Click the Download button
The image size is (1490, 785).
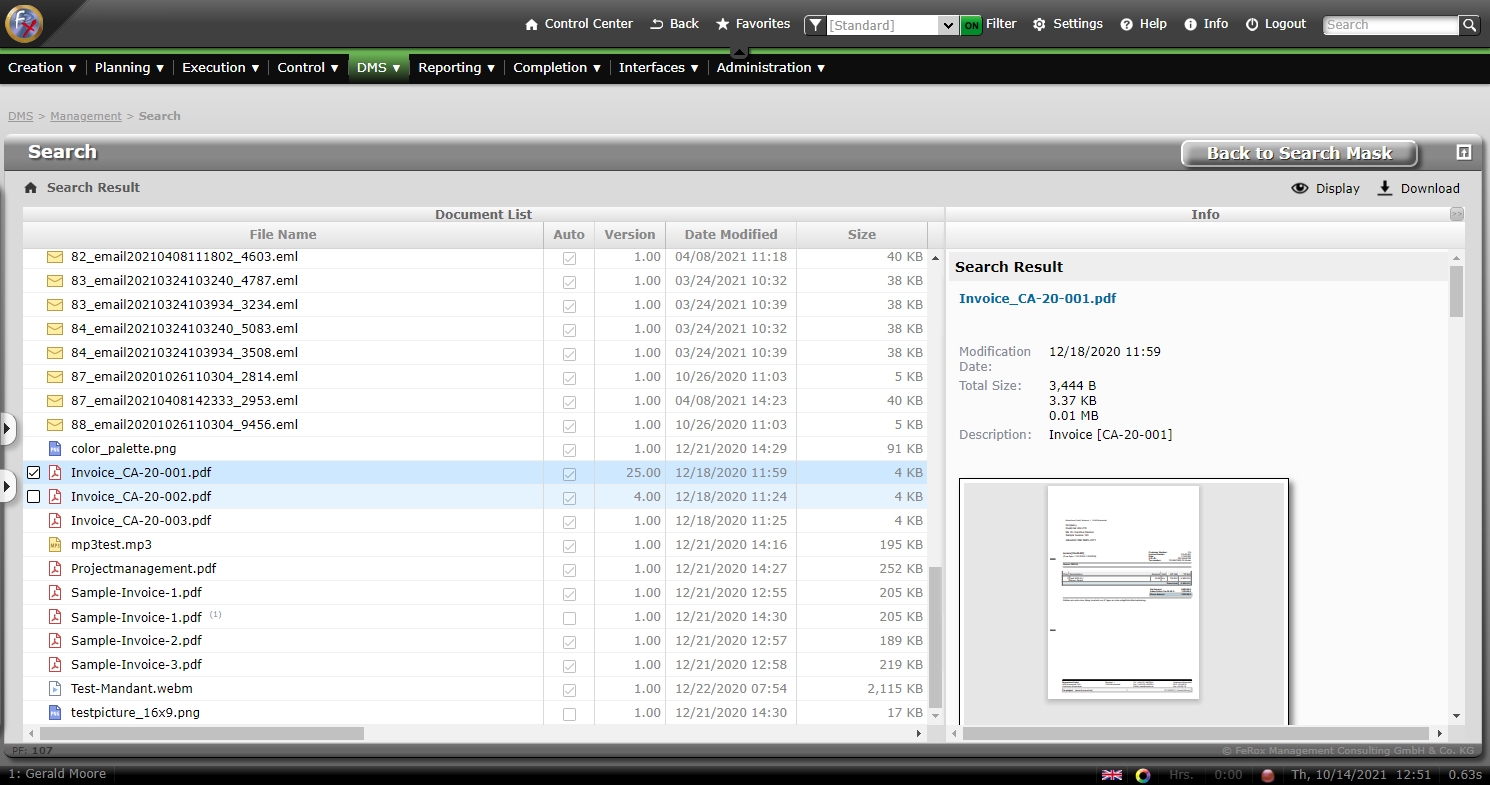click(1418, 188)
